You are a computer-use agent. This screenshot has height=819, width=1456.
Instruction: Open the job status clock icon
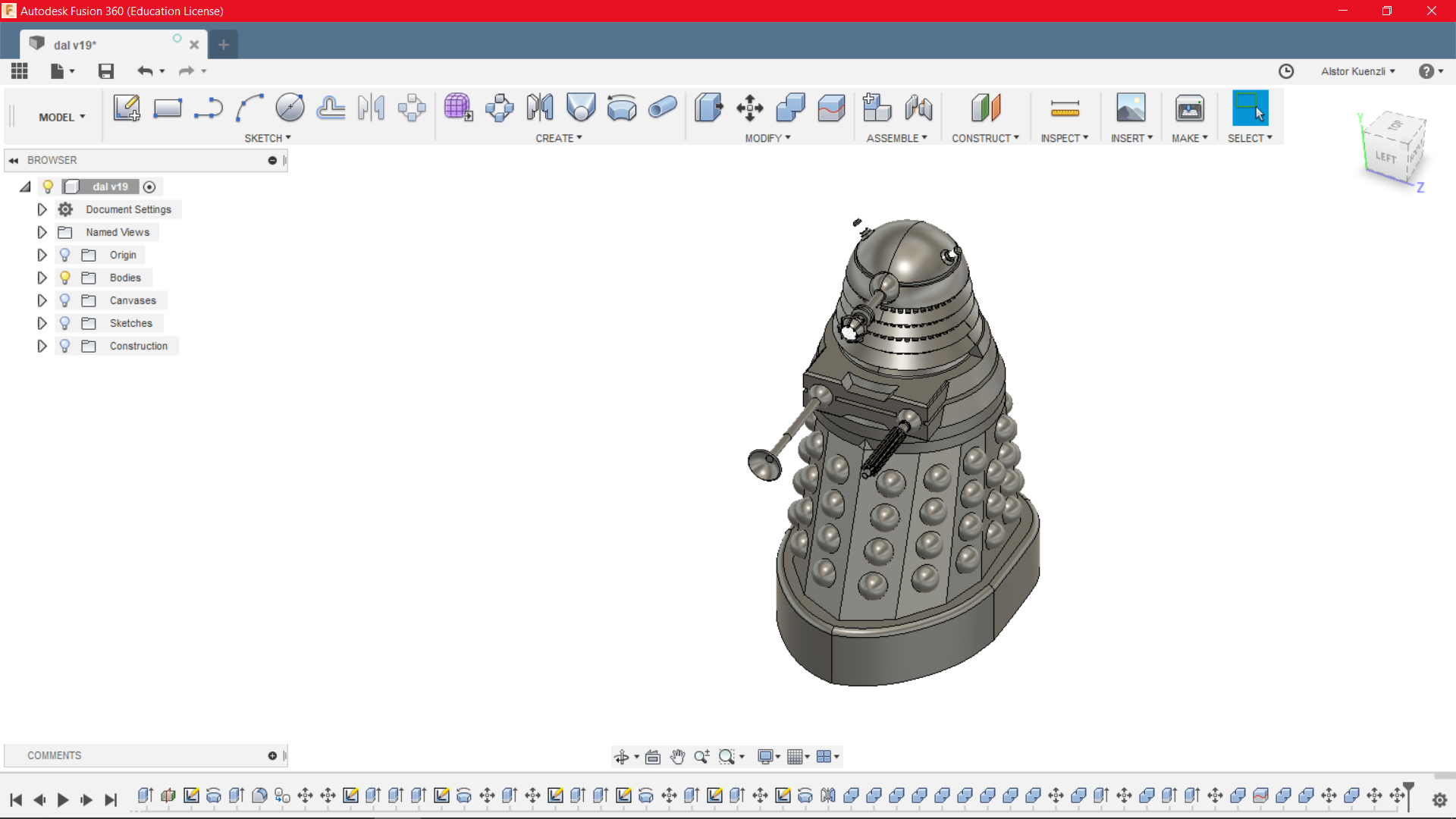(1286, 71)
